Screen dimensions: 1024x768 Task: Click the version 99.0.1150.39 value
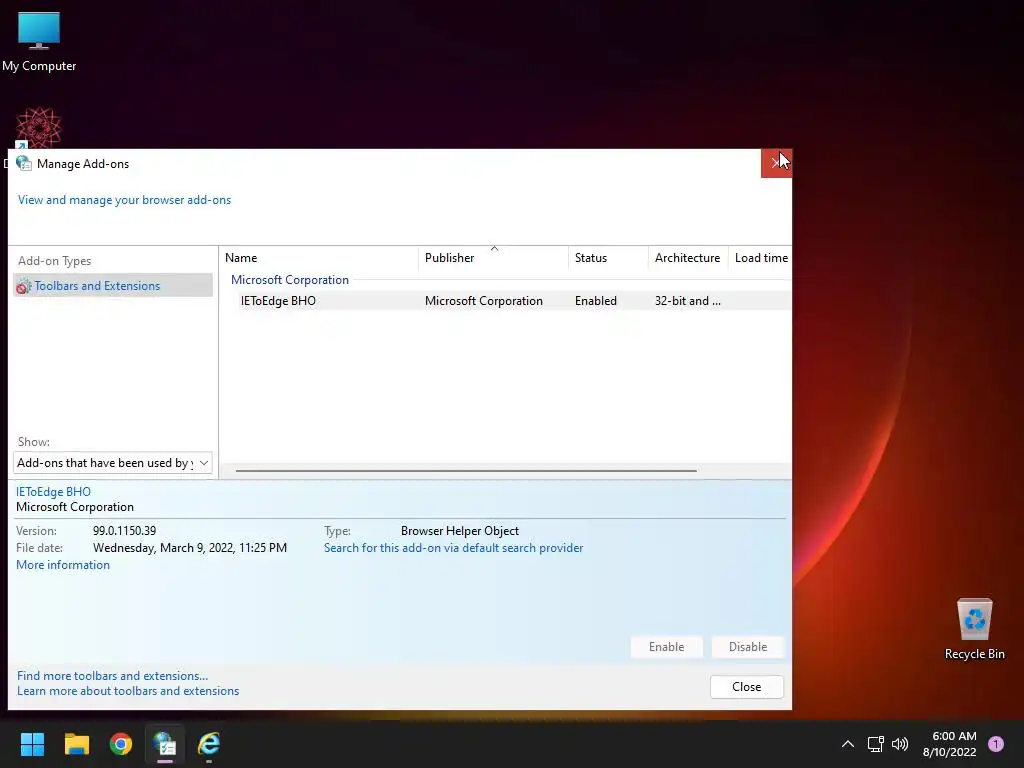(124, 531)
